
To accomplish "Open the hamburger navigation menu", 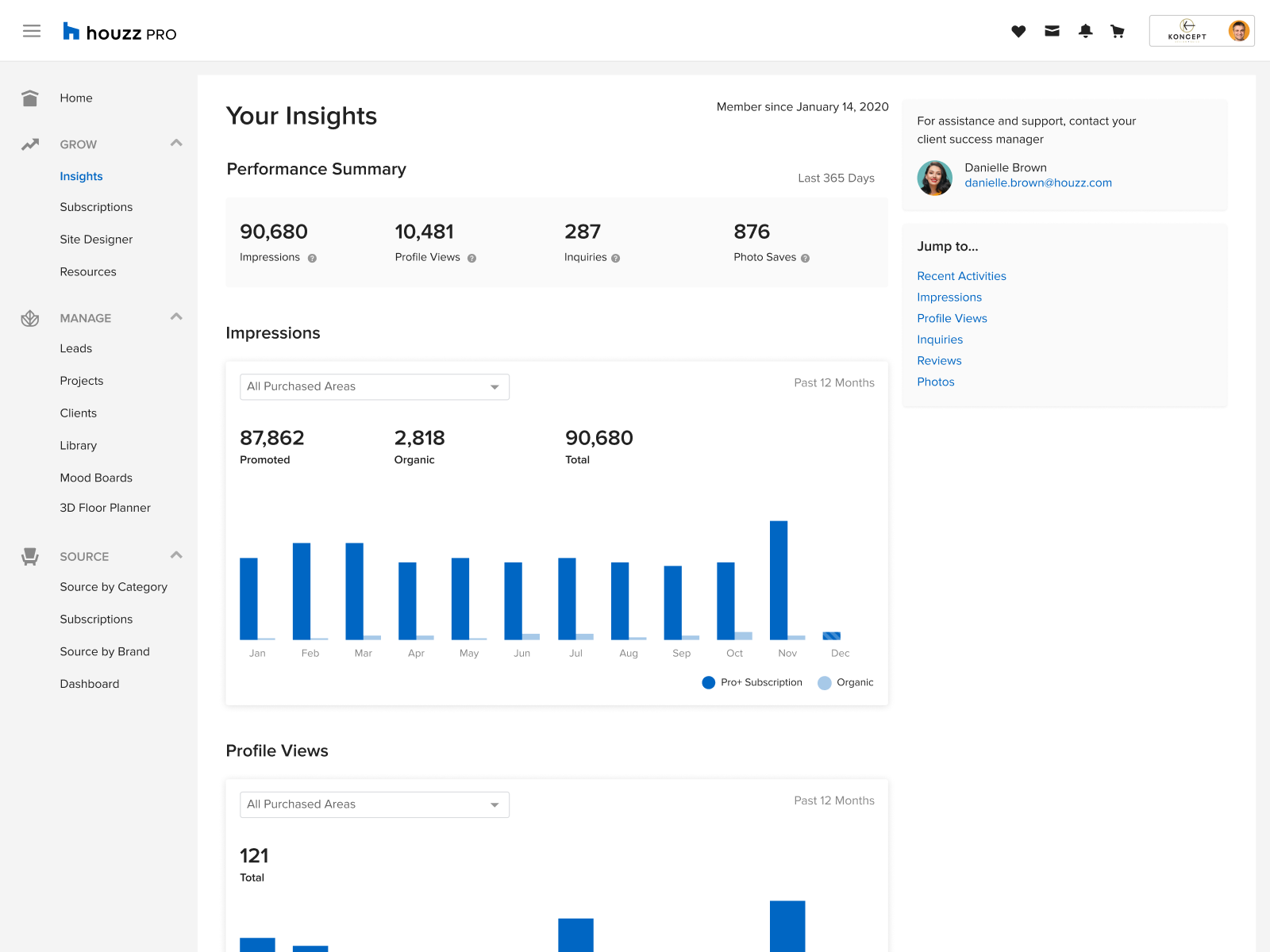I will [32, 31].
